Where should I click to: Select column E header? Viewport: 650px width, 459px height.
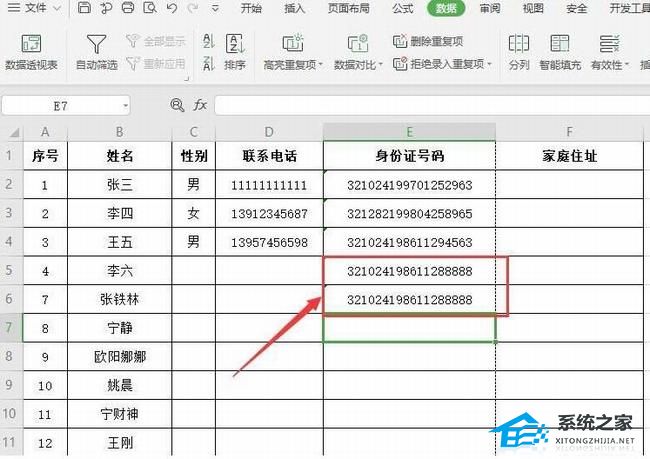pos(409,132)
